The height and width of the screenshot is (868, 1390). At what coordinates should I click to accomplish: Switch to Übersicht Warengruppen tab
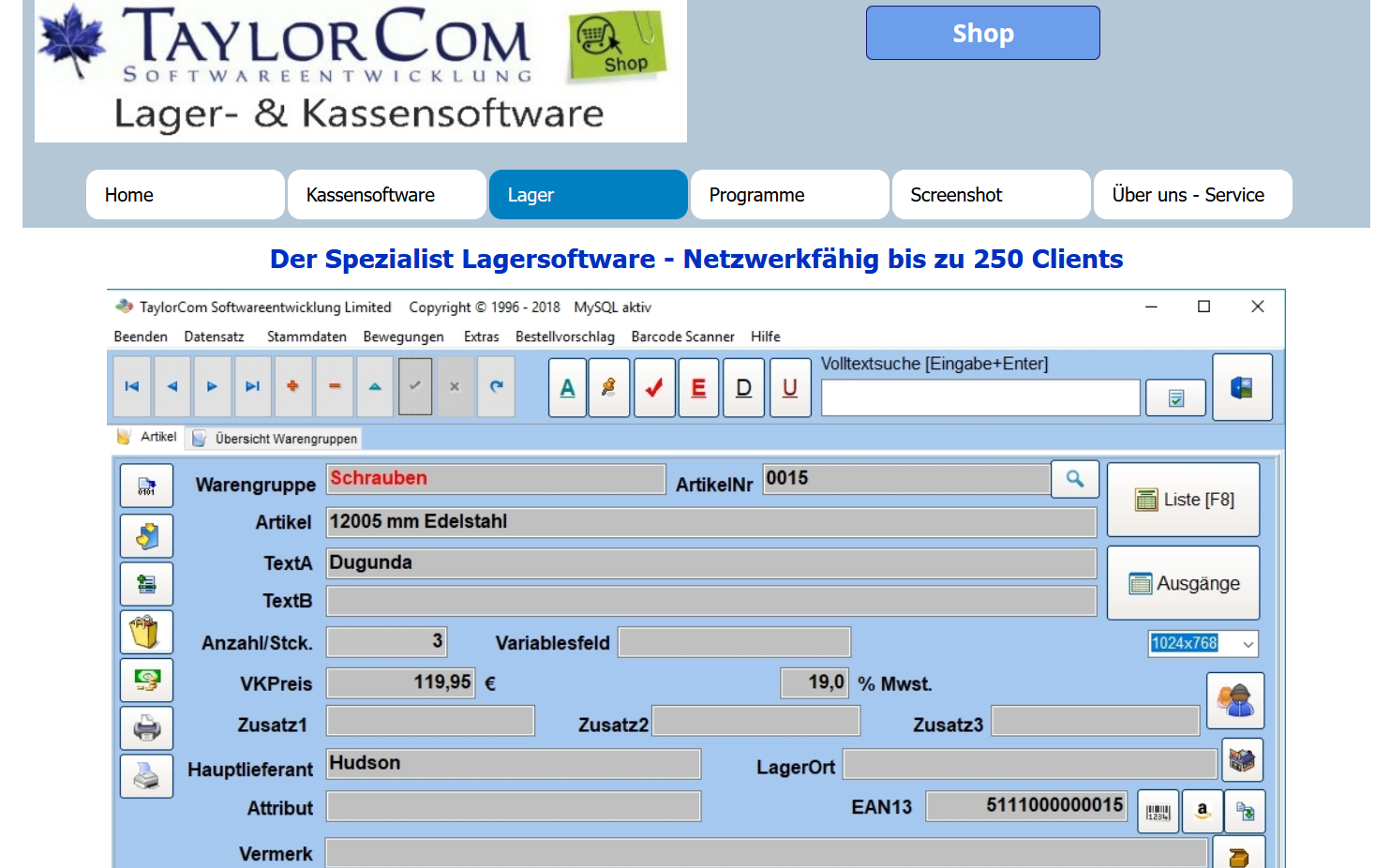[x=285, y=439]
